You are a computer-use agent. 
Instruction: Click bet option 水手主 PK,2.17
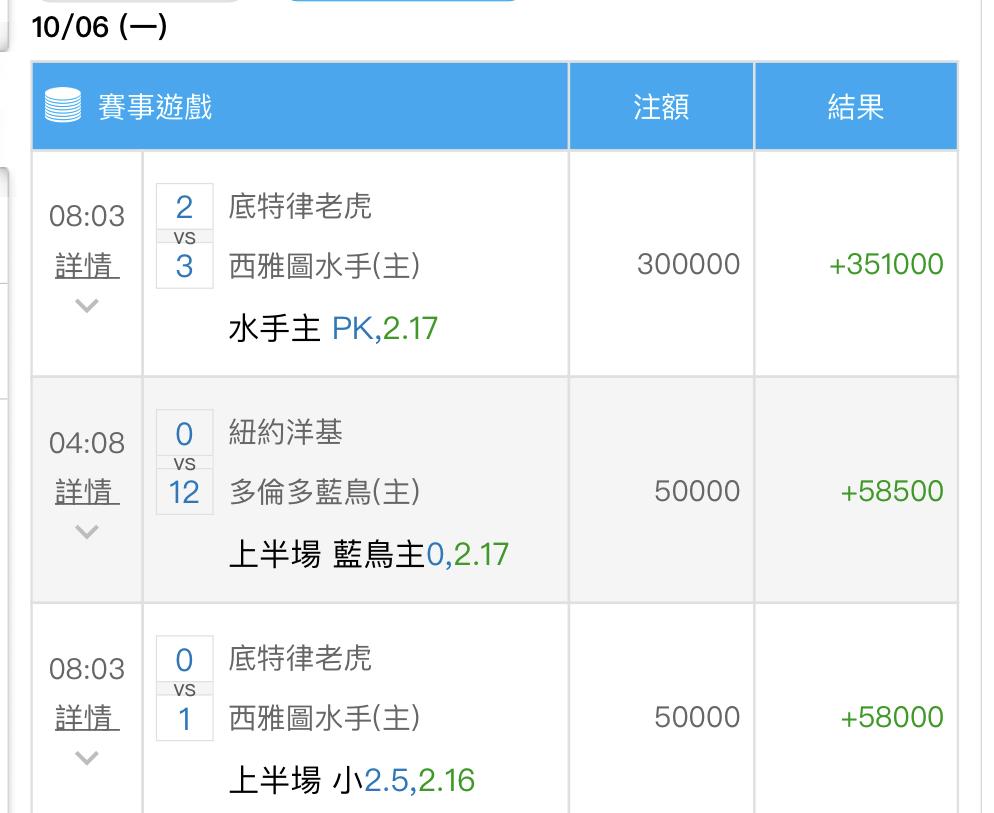pyautogui.click(x=333, y=328)
